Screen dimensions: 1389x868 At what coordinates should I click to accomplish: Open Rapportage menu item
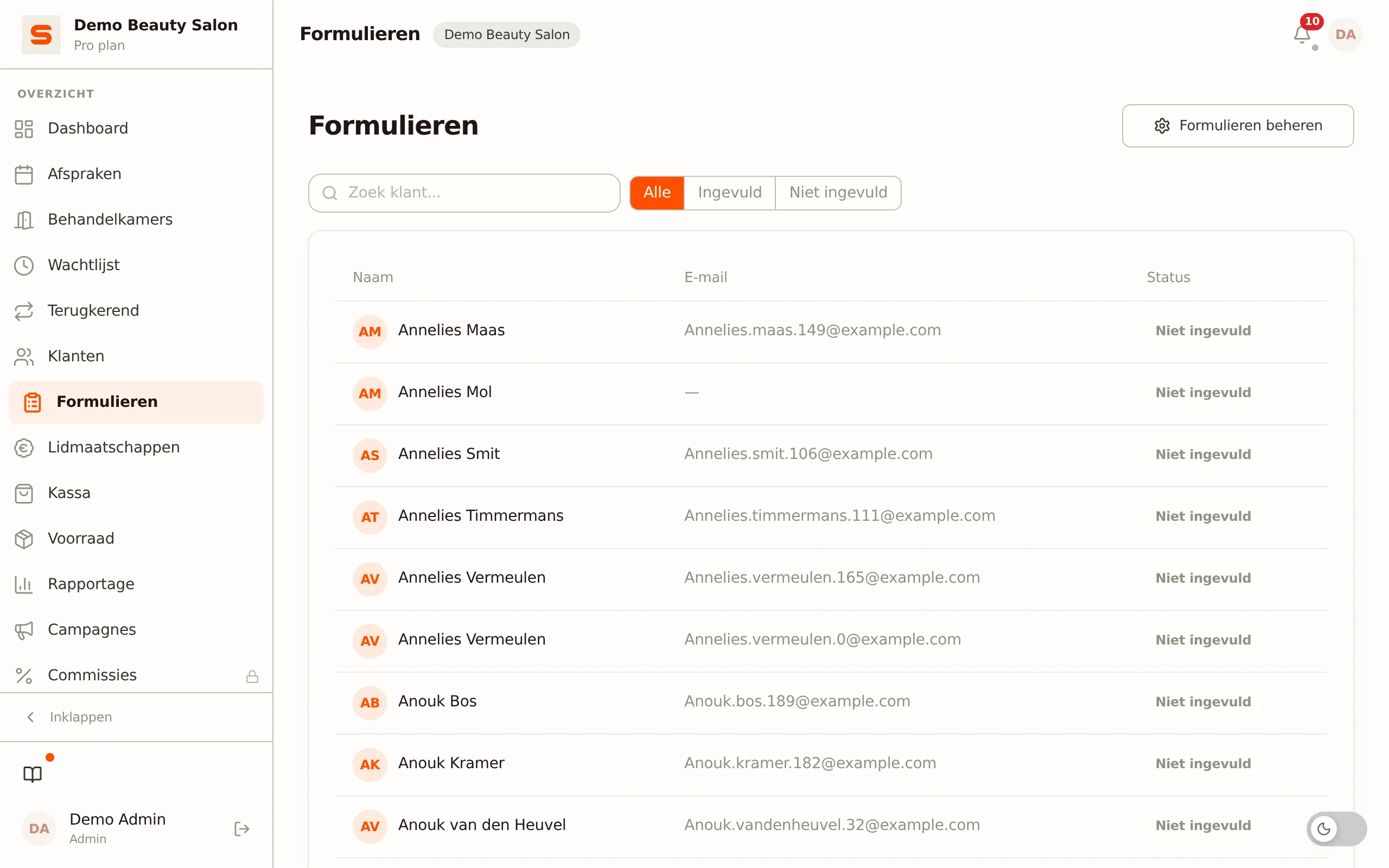tap(136, 584)
